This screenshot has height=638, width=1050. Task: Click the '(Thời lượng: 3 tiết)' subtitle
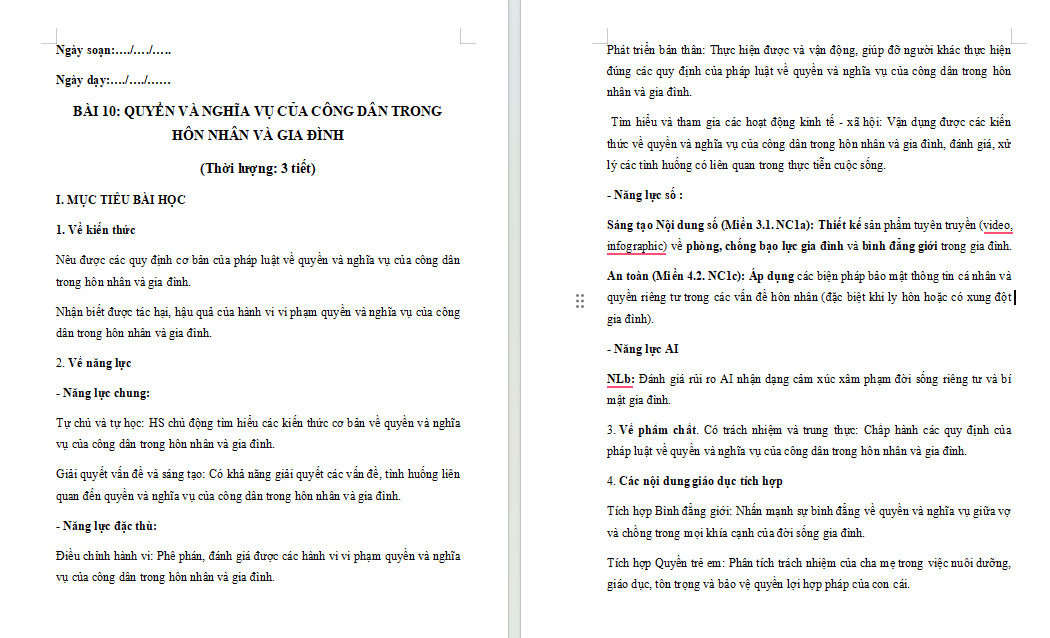[x=258, y=169]
